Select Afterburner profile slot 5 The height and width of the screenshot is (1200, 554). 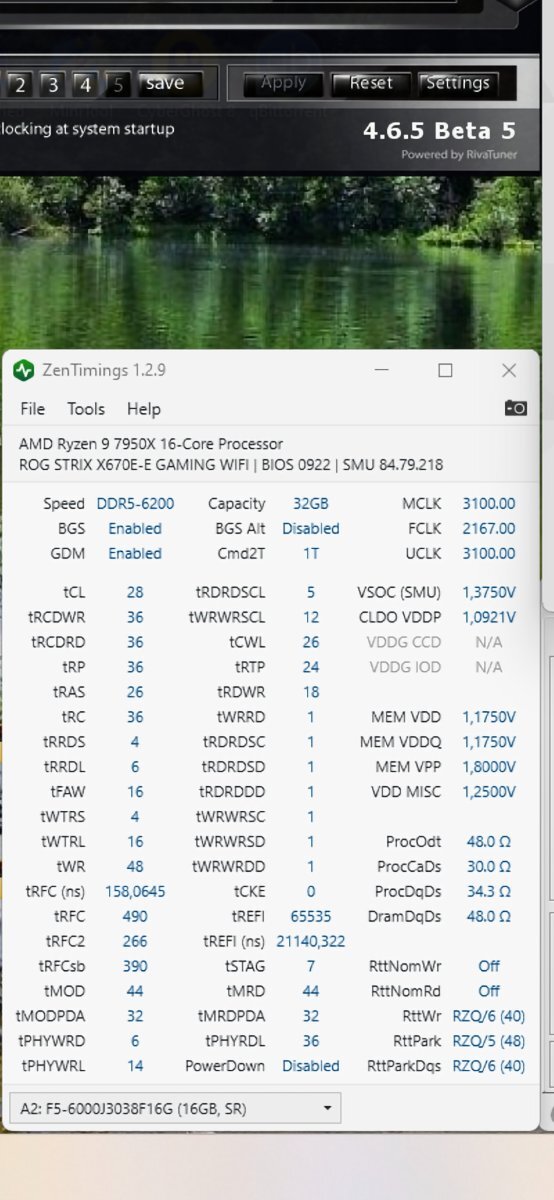pyautogui.click(x=118, y=84)
